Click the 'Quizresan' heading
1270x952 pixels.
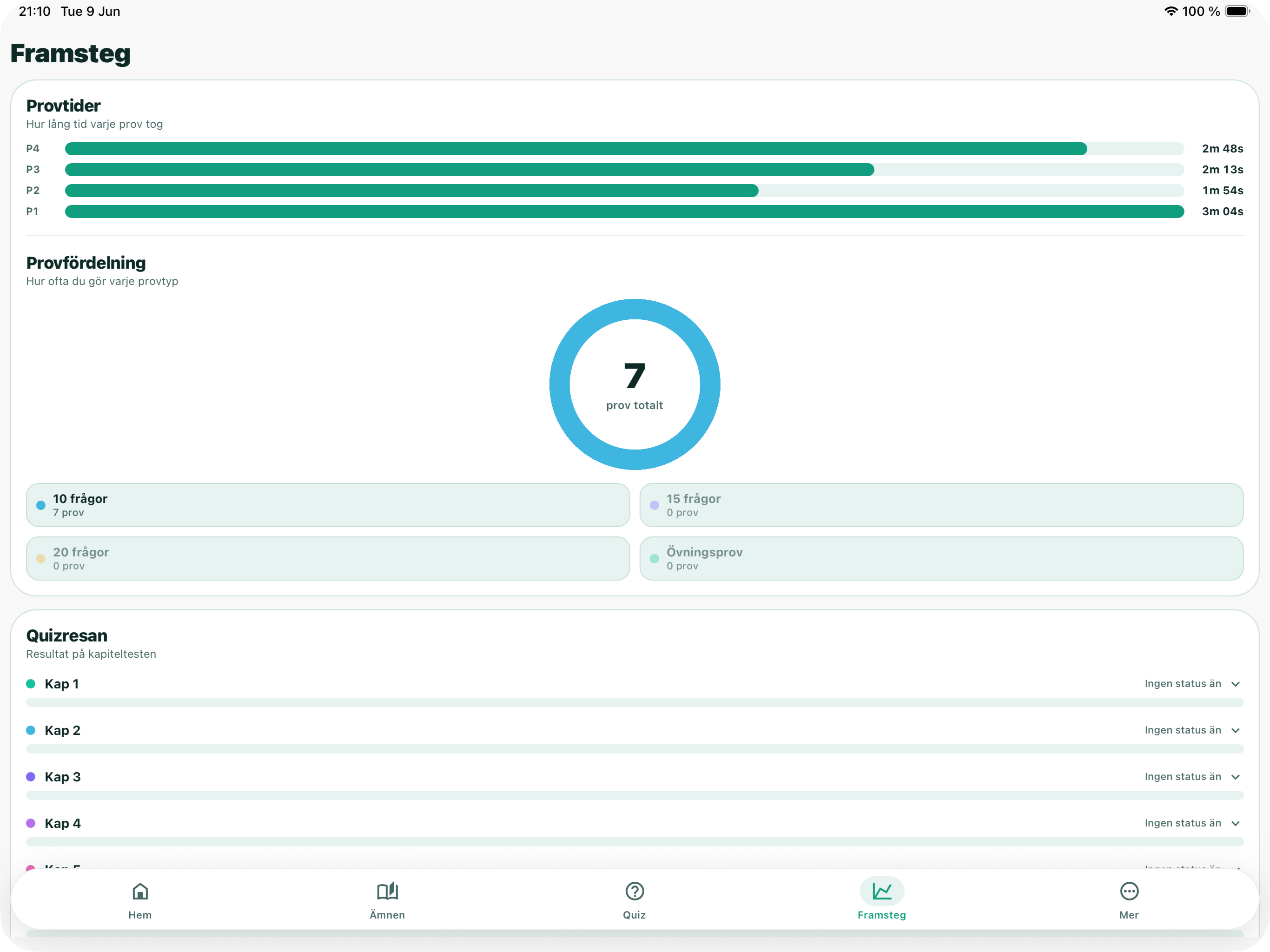pos(66,635)
